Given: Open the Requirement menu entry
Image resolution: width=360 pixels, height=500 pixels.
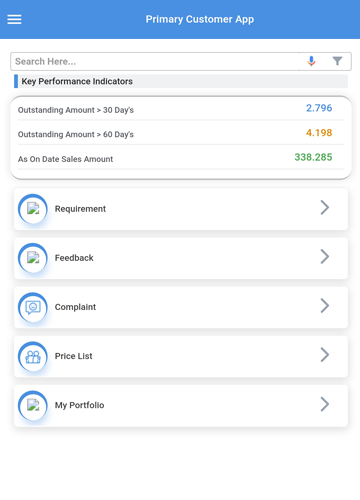Looking at the screenshot, I should [x=181, y=209].
